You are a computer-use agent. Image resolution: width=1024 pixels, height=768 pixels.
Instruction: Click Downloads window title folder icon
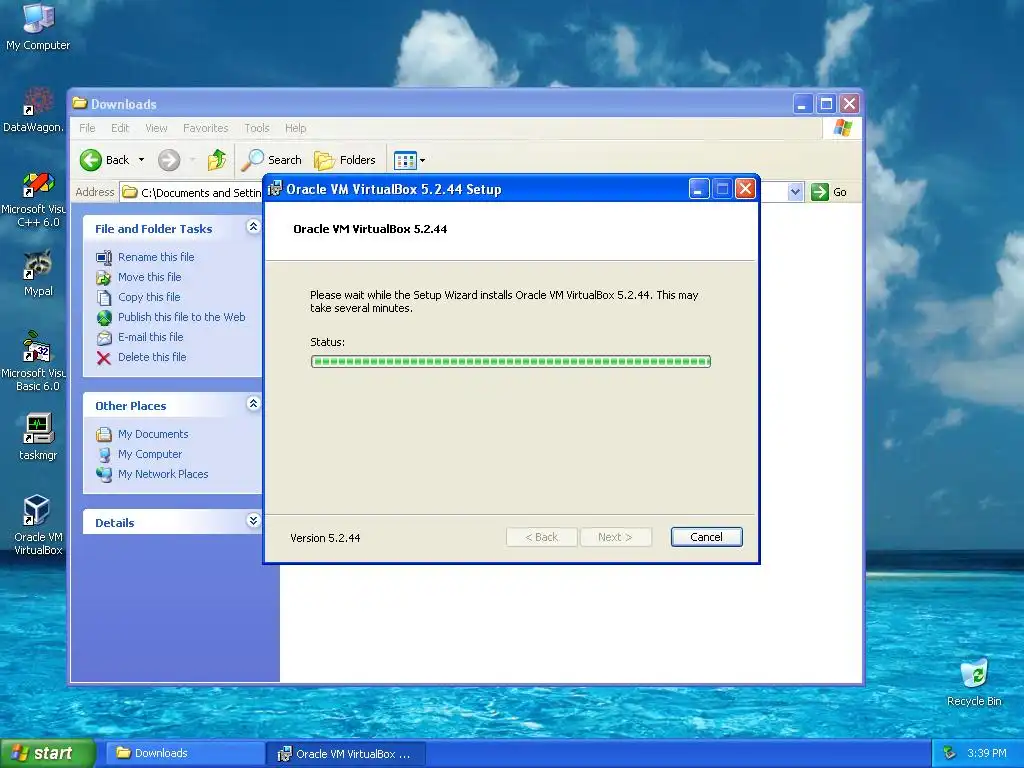(x=80, y=103)
